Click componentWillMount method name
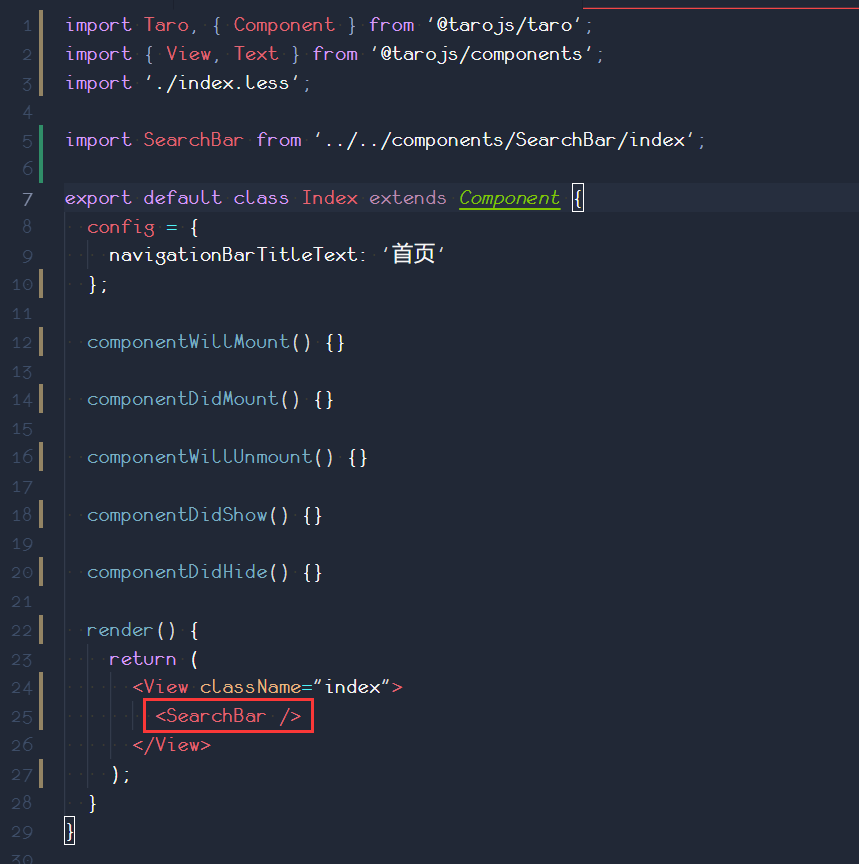The image size is (859, 864). click(x=188, y=342)
